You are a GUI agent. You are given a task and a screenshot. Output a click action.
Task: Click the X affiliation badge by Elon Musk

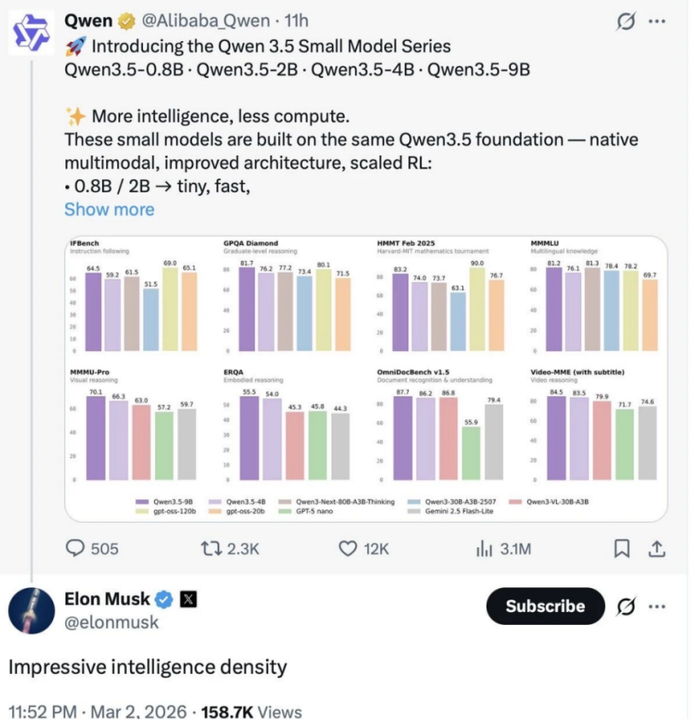coord(191,600)
